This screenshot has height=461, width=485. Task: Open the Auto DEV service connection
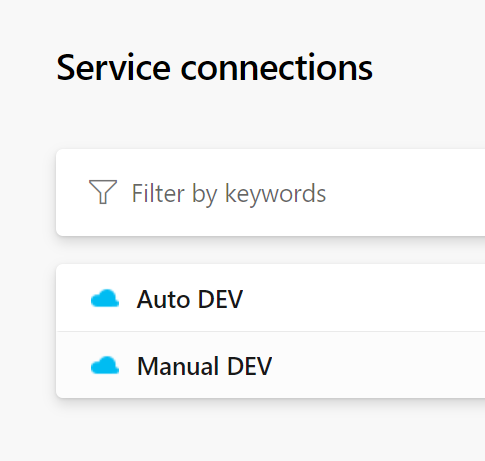click(x=190, y=299)
